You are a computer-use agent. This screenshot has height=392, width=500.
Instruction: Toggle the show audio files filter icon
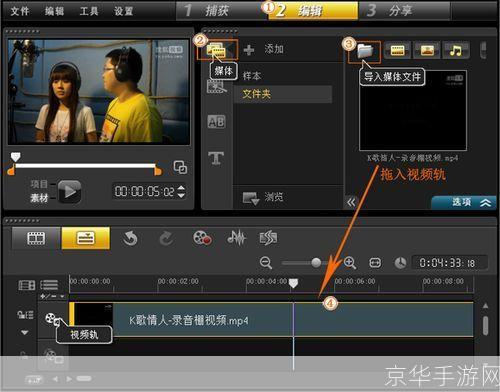pos(456,50)
